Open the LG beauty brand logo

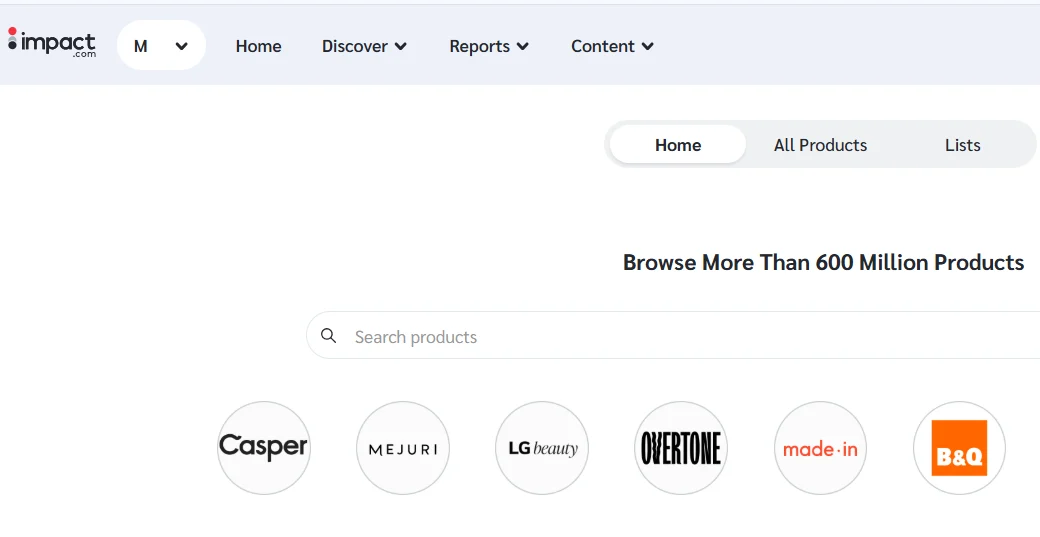[542, 448]
